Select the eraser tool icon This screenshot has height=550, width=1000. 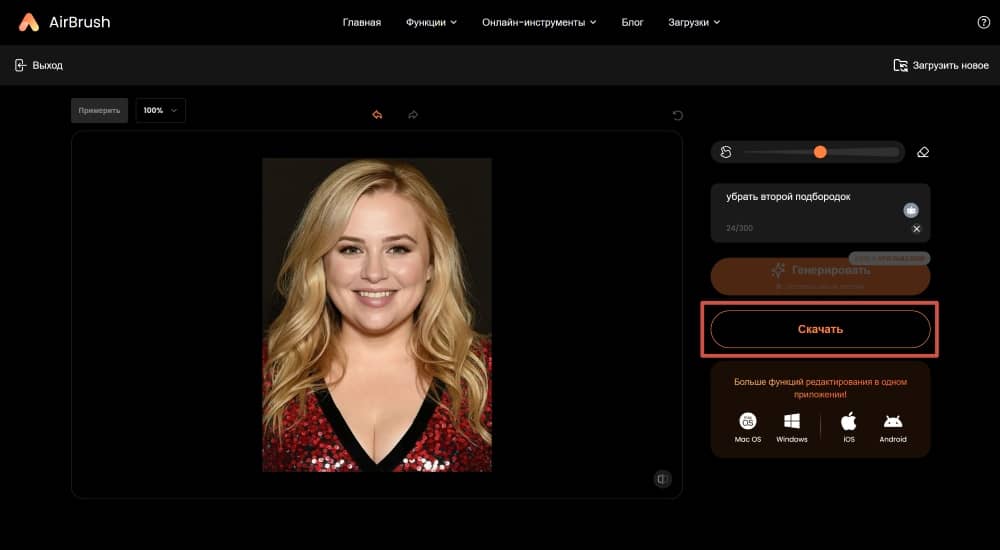click(923, 152)
